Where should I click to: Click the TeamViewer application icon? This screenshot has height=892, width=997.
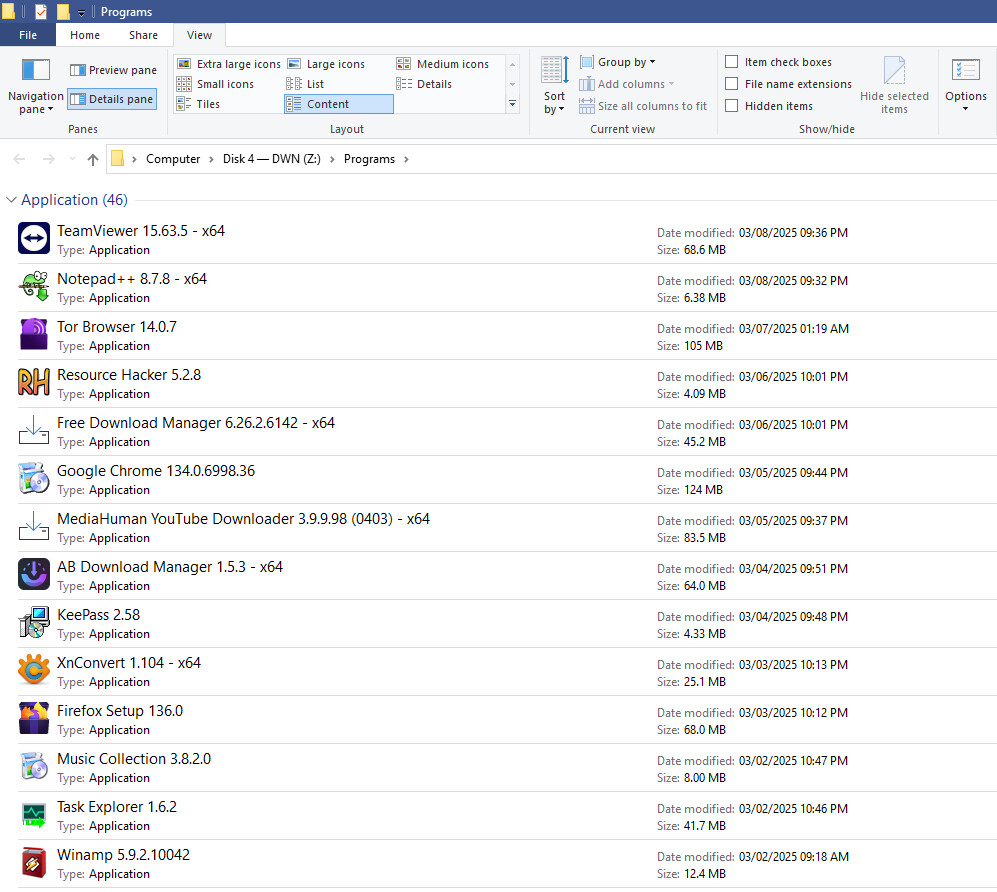(34, 238)
